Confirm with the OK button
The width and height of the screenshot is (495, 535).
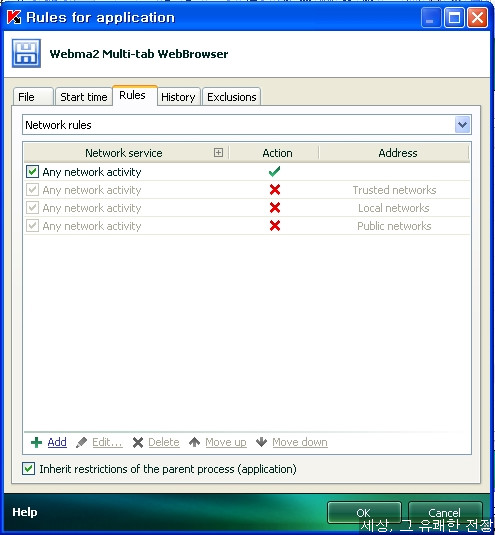pos(364,512)
